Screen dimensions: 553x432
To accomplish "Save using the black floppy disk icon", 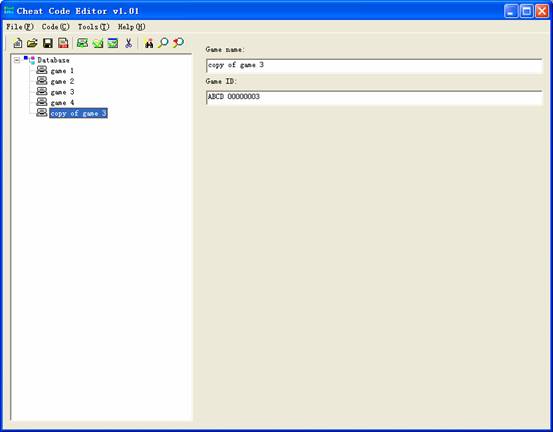I will click(x=48, y=43).
